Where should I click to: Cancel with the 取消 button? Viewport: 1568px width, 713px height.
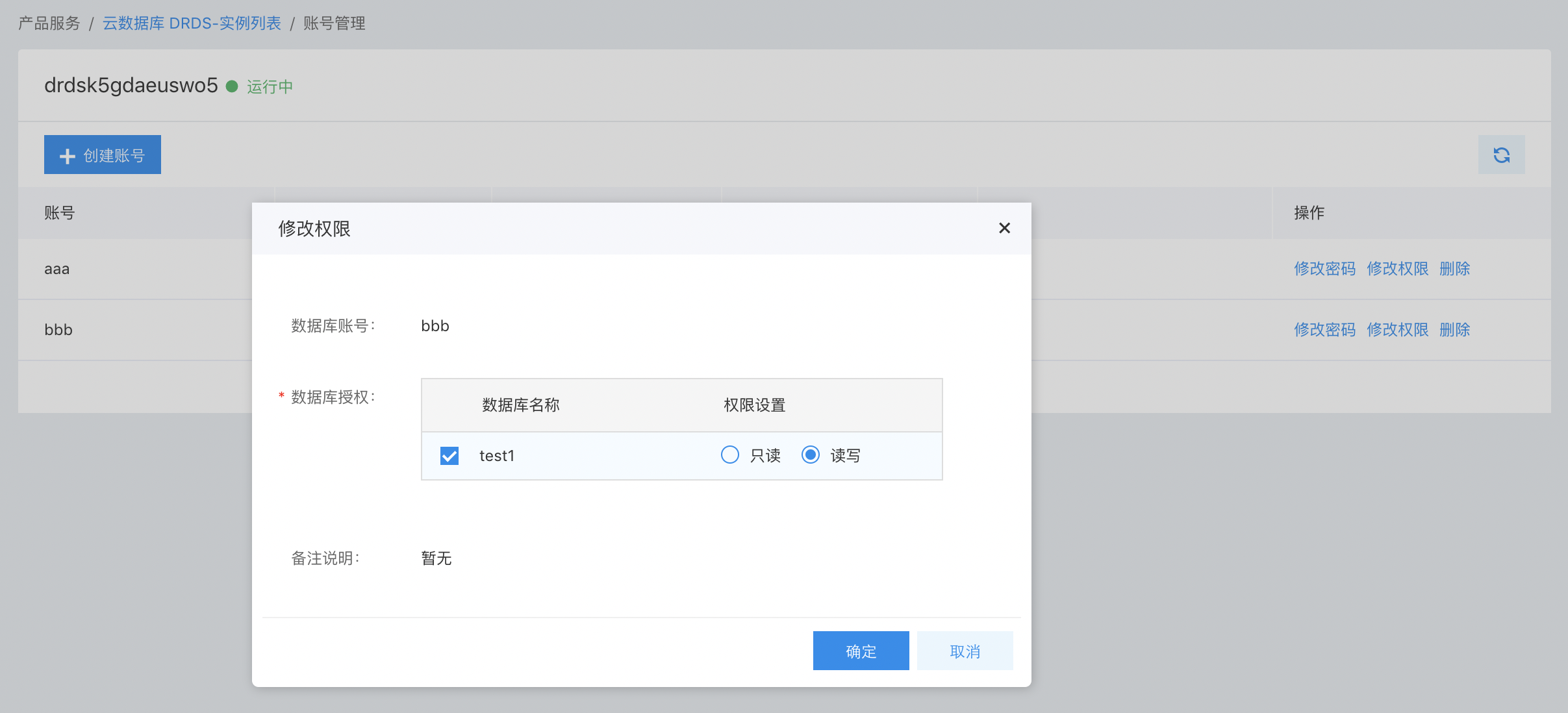point(965,651)
